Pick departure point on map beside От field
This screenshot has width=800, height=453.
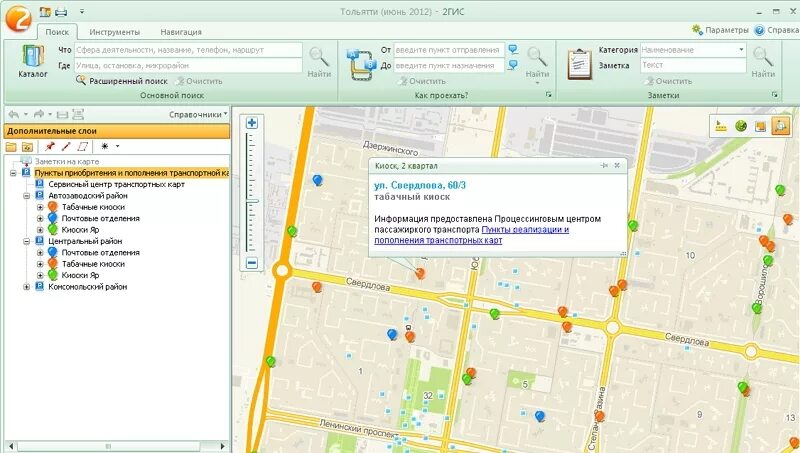coord(513,49)
